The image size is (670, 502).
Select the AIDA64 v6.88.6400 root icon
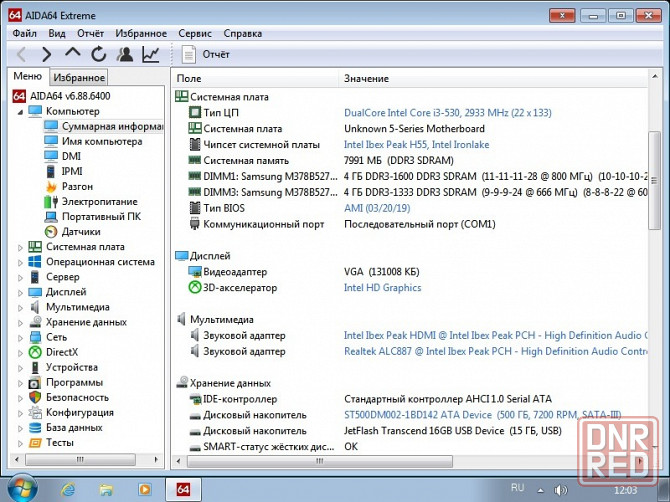19,96
